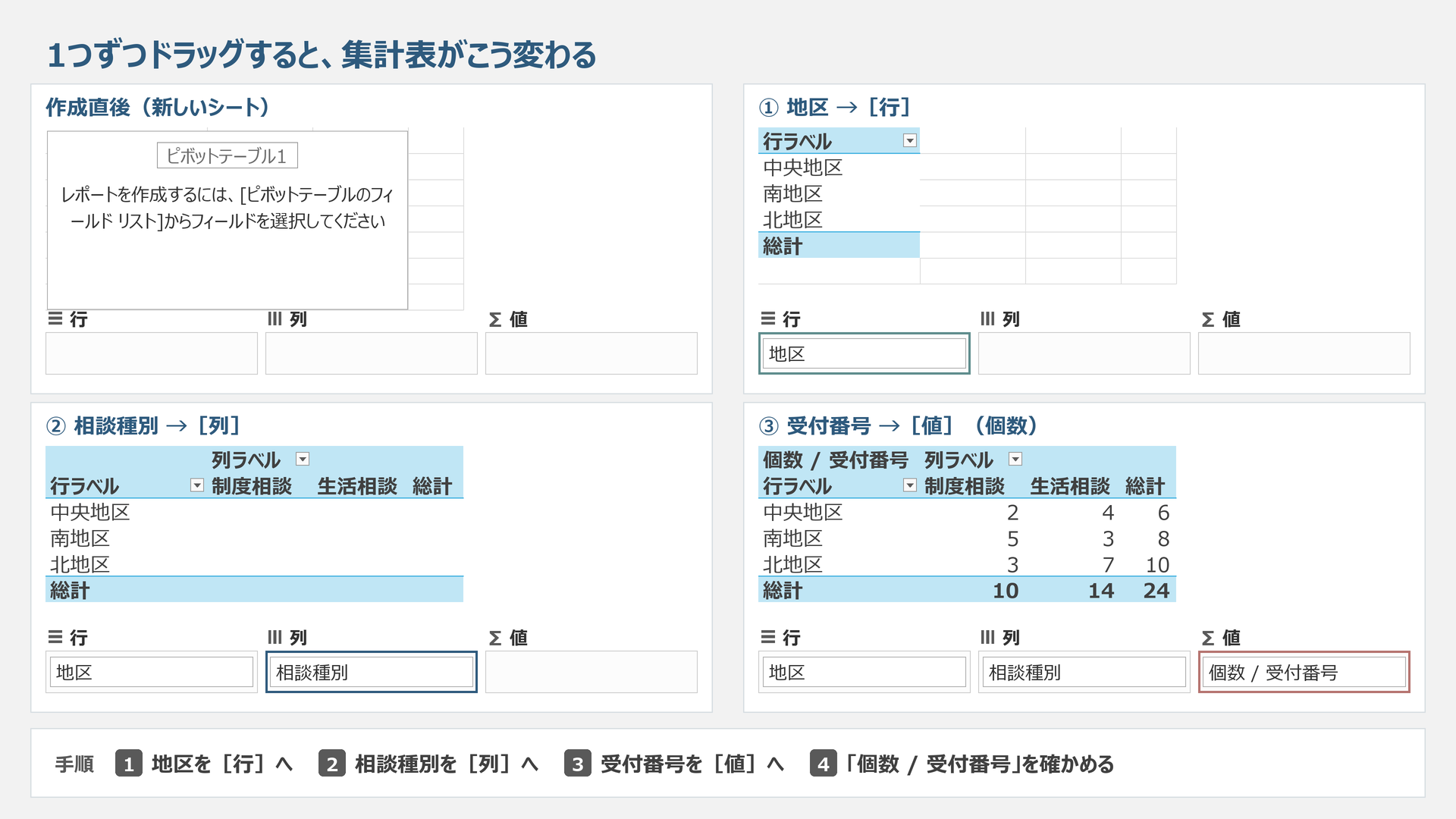Viewport: 1456px width, 819px height.
Task: Open the 行ラベル filter dropdown in the ② 相談種別 panel
Action: coord(197,485)
